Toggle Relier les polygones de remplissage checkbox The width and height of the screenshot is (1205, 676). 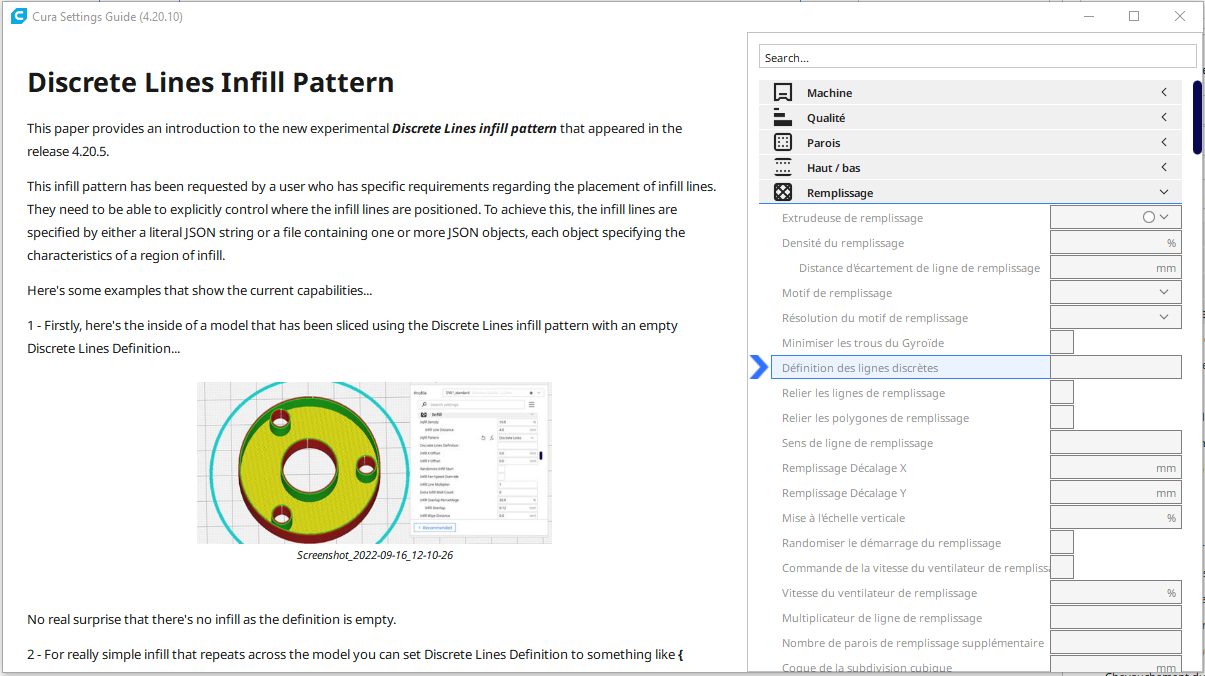[x=1062, y=417]
